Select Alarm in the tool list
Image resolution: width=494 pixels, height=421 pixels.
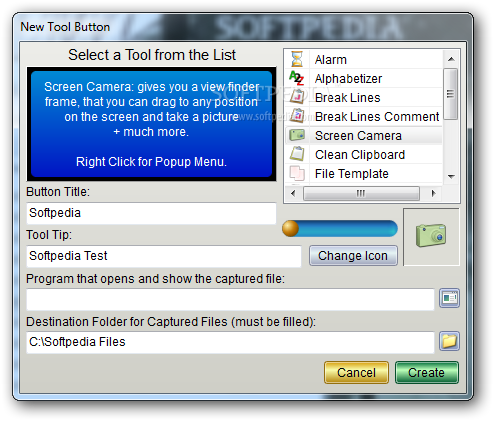(364, 60)
